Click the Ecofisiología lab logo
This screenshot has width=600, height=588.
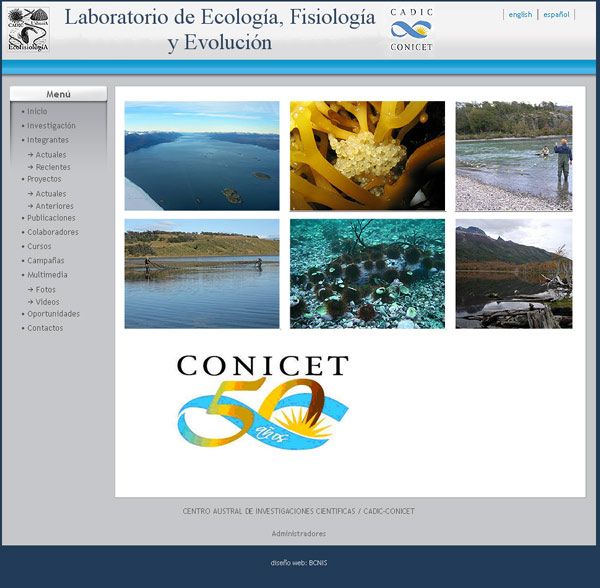pos(29,30)
